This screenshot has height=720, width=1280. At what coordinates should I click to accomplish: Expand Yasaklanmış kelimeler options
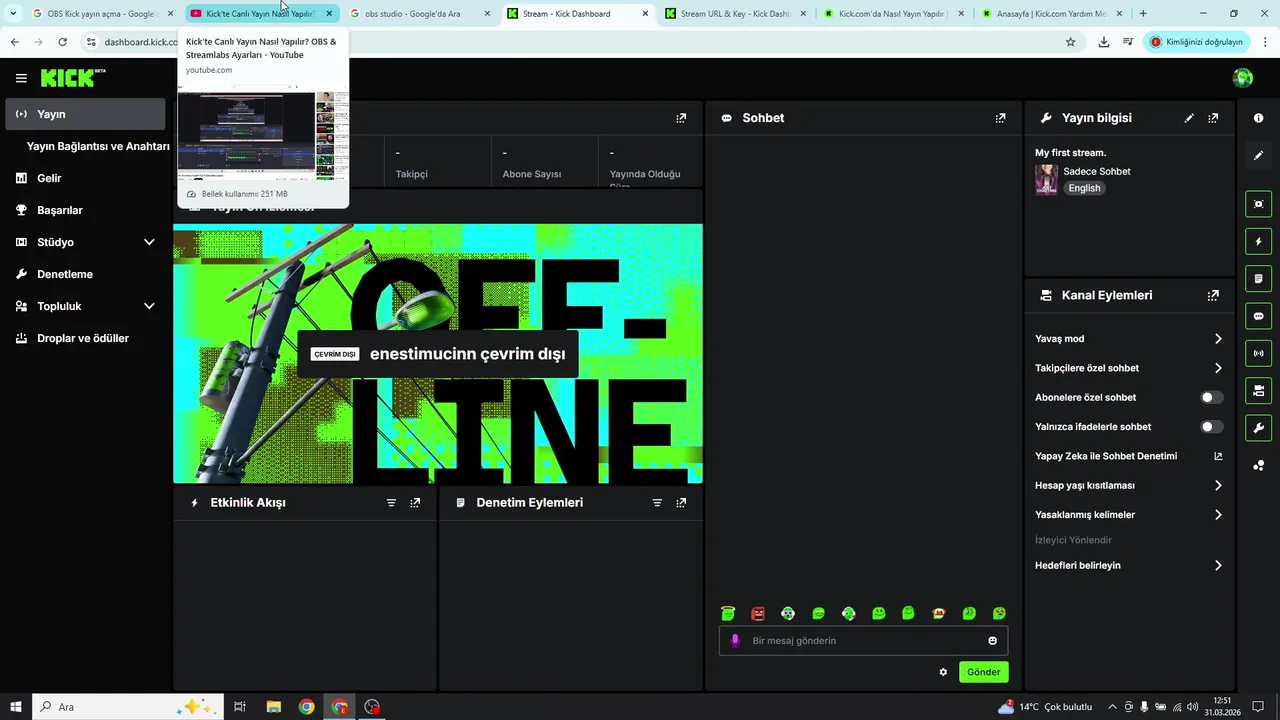point(1218,515)
